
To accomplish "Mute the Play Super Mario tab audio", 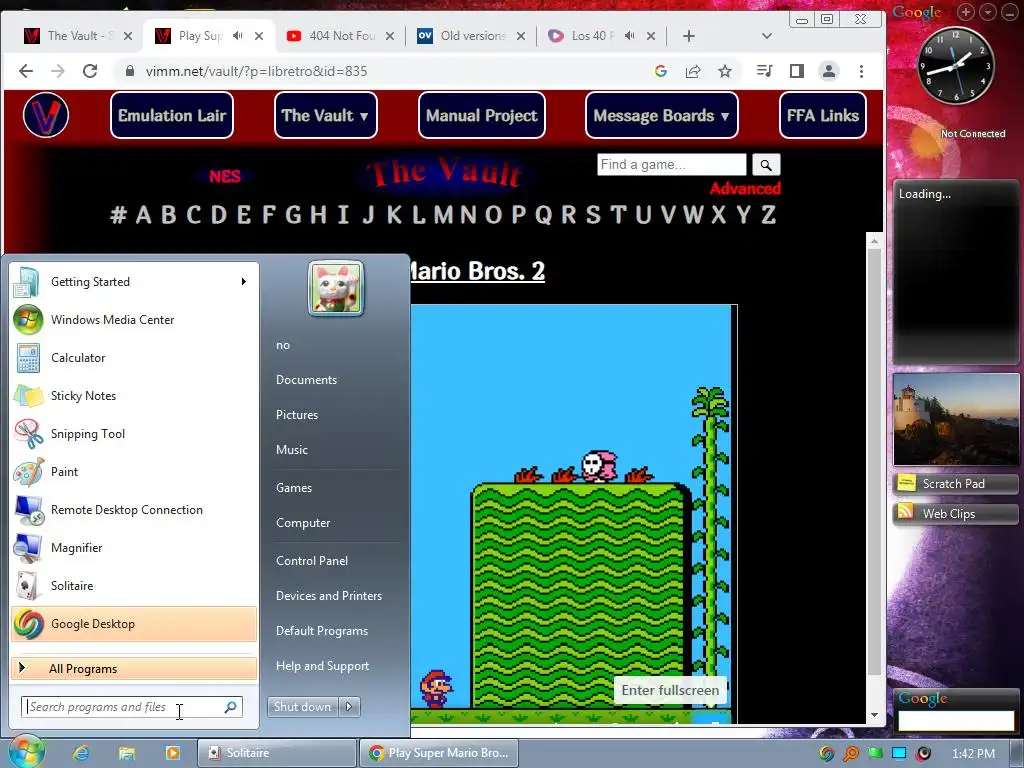I will [x=238, y=36].
